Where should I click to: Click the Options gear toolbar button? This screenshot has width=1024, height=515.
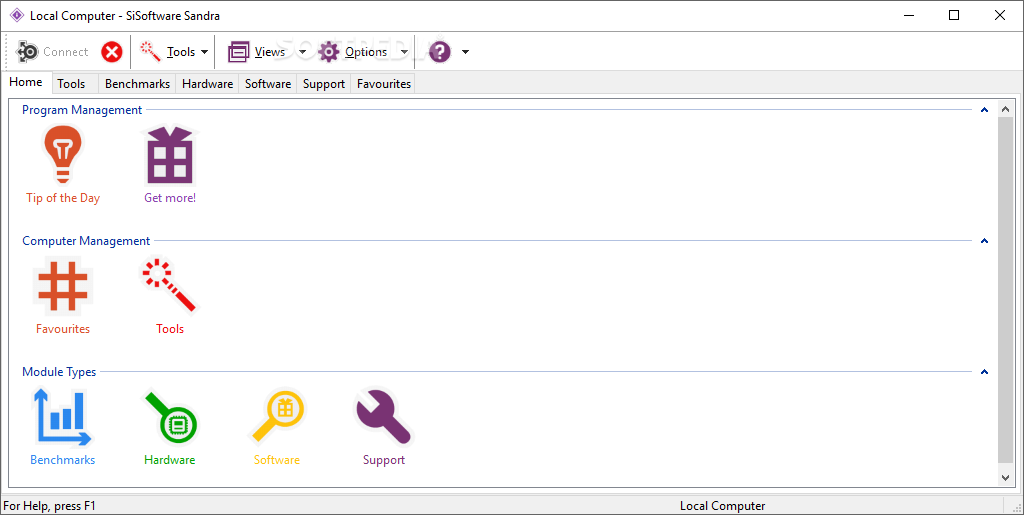click(352, 52)
